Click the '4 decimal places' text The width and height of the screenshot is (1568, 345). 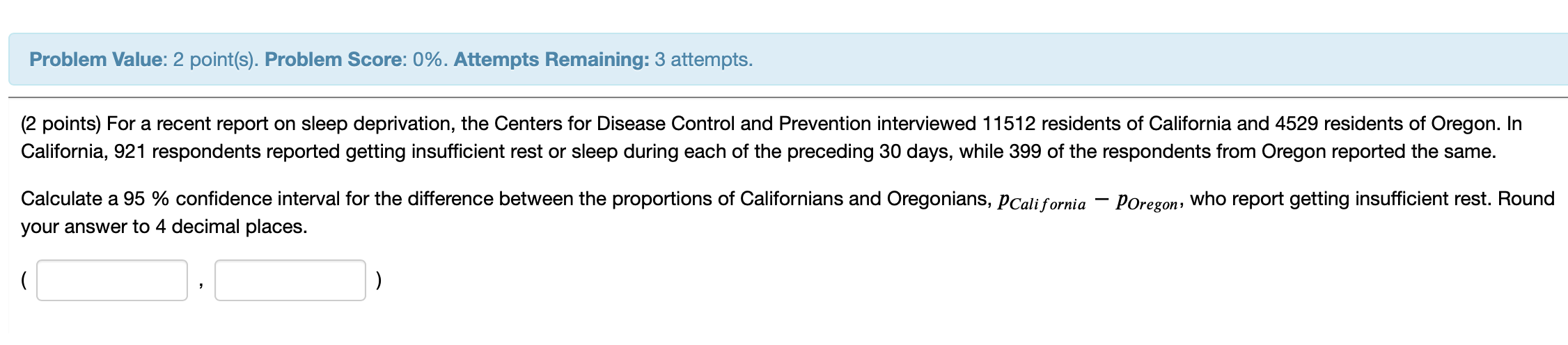point(230,227)
